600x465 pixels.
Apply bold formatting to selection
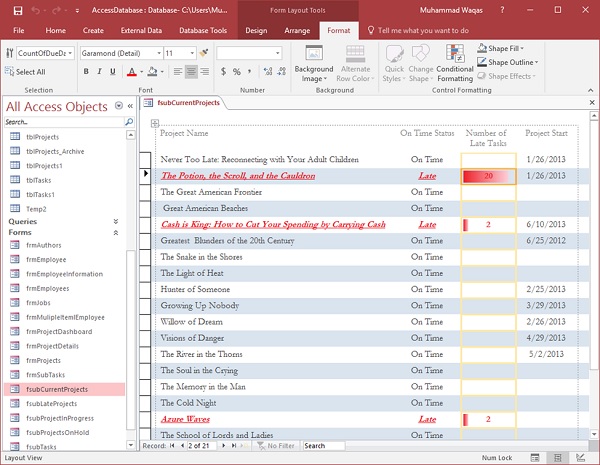click(x=86, y=72)
